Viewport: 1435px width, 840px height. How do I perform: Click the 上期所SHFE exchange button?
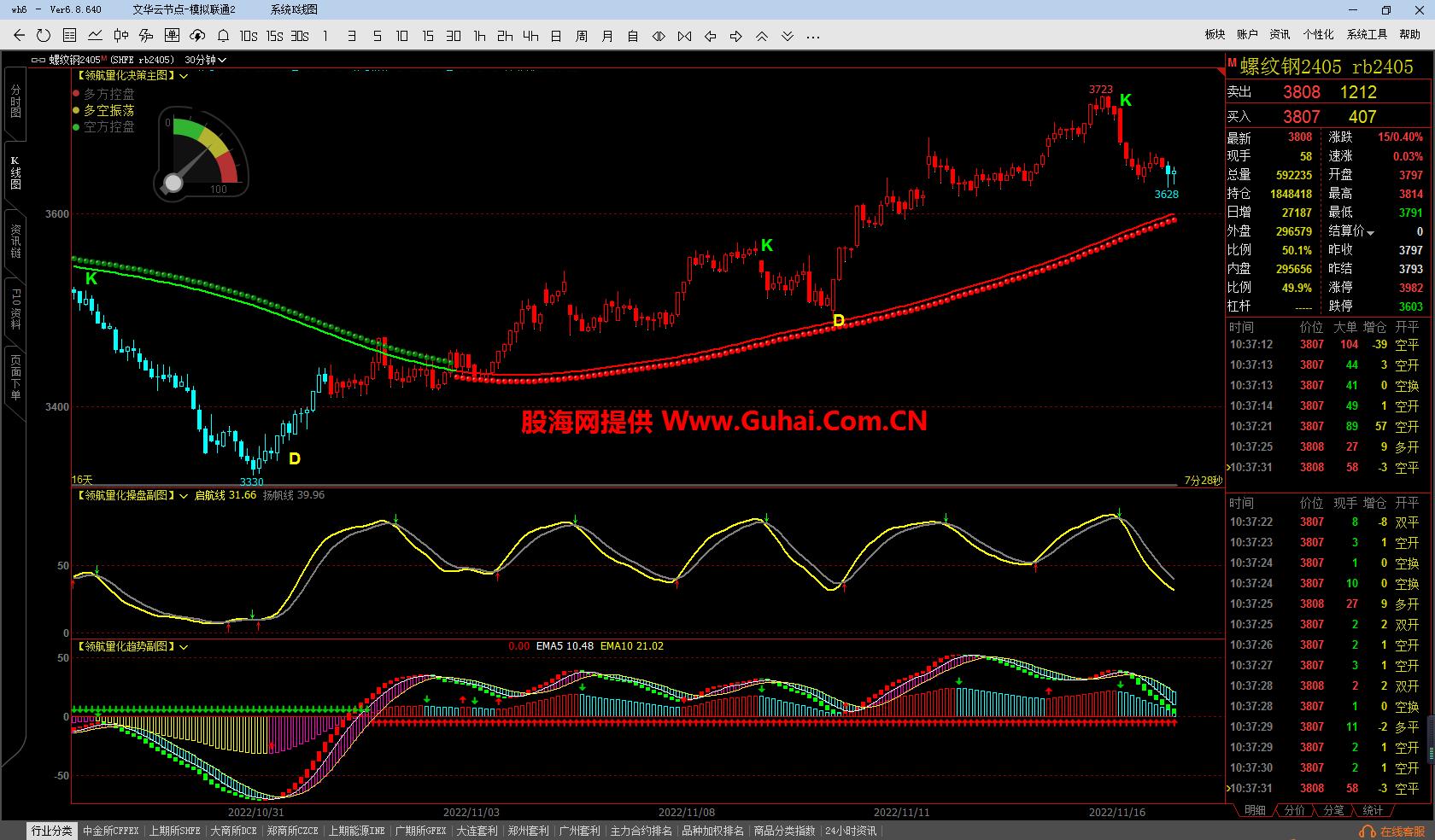[x=174, y=831]
